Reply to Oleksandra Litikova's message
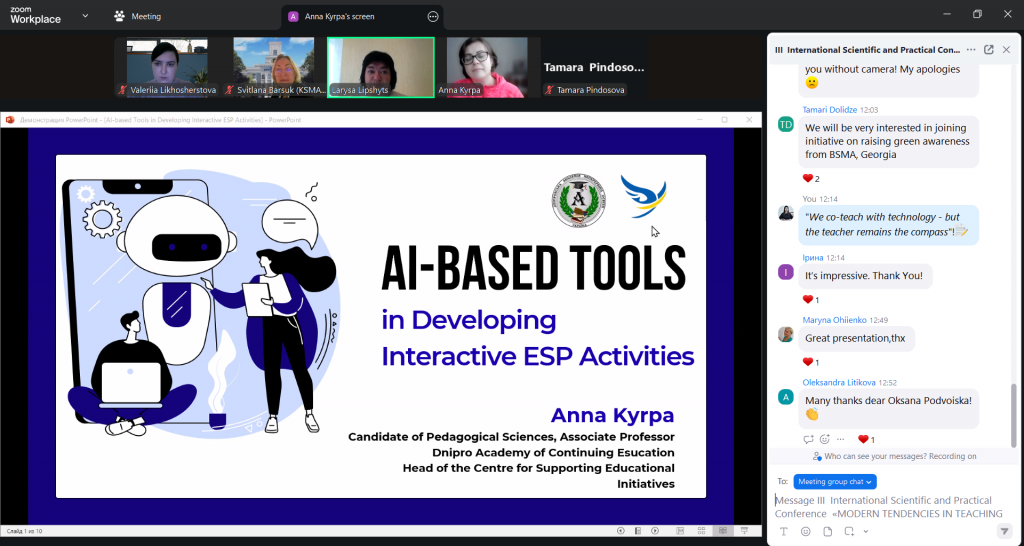 pos(808,439)
